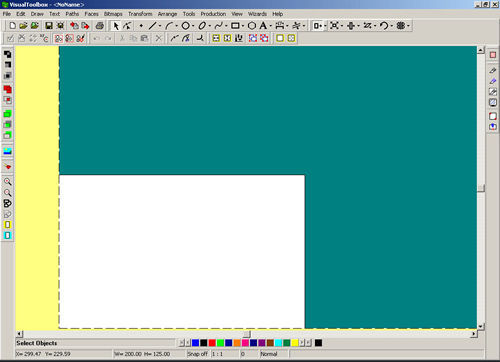
Task: Open dropdown arrow at end of top toolbar
Action: (x=408, y=26)
